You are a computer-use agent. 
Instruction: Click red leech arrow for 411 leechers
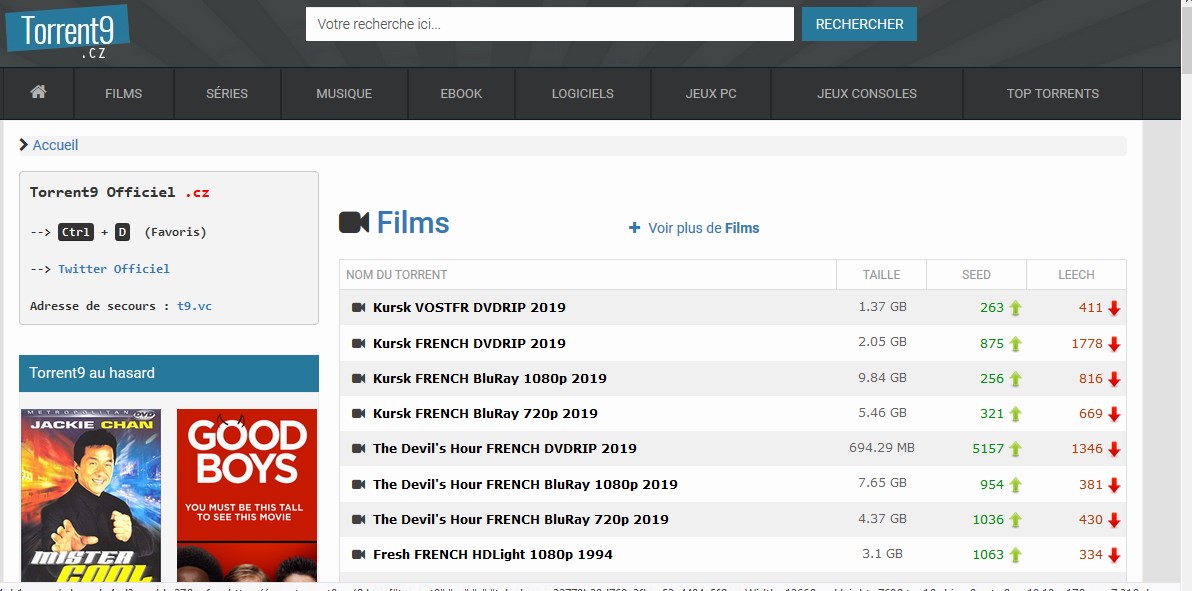pyautogui.click(x=1114, y=308)
